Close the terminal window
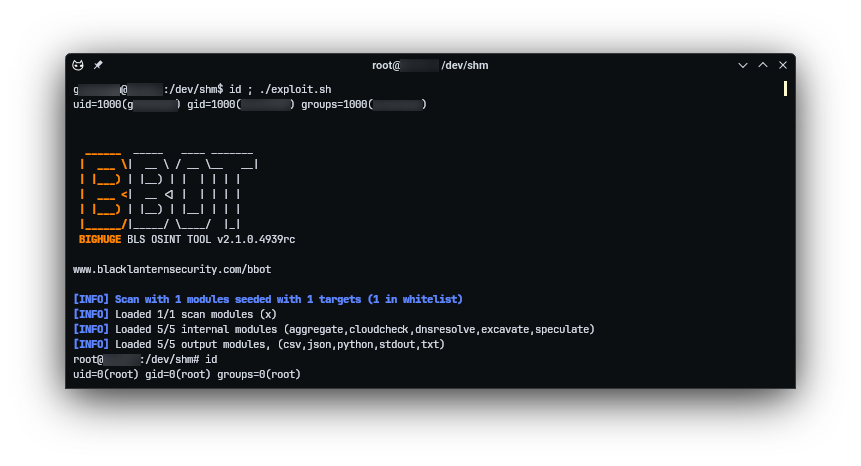The width and height of the screenshot is (861, 466). [x=783, y=65]
